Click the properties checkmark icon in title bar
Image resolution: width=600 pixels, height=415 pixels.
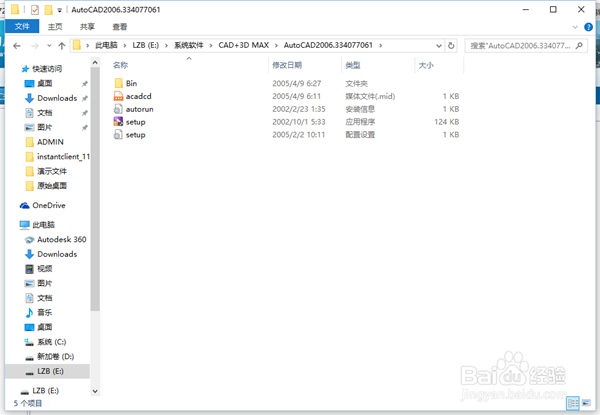35,10
